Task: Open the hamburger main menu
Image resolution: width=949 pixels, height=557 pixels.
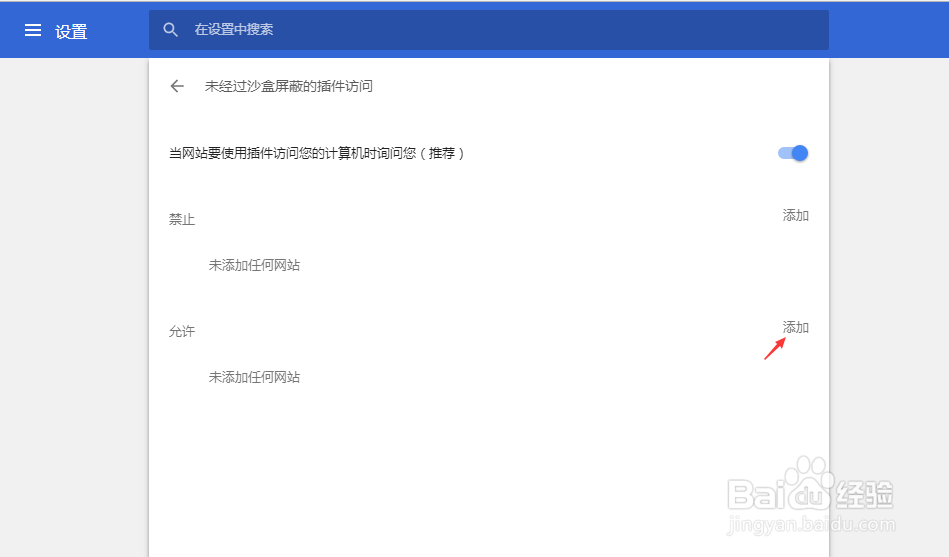Action: 33,30
